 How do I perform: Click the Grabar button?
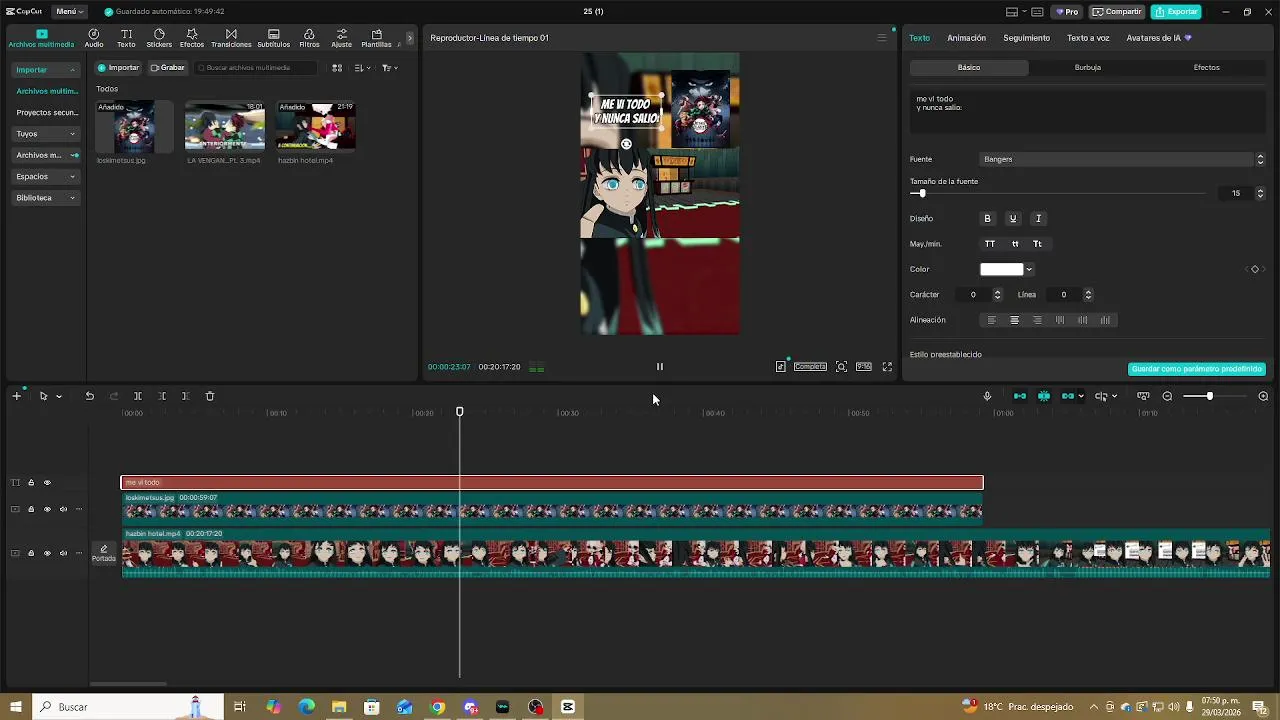point(168,68)
